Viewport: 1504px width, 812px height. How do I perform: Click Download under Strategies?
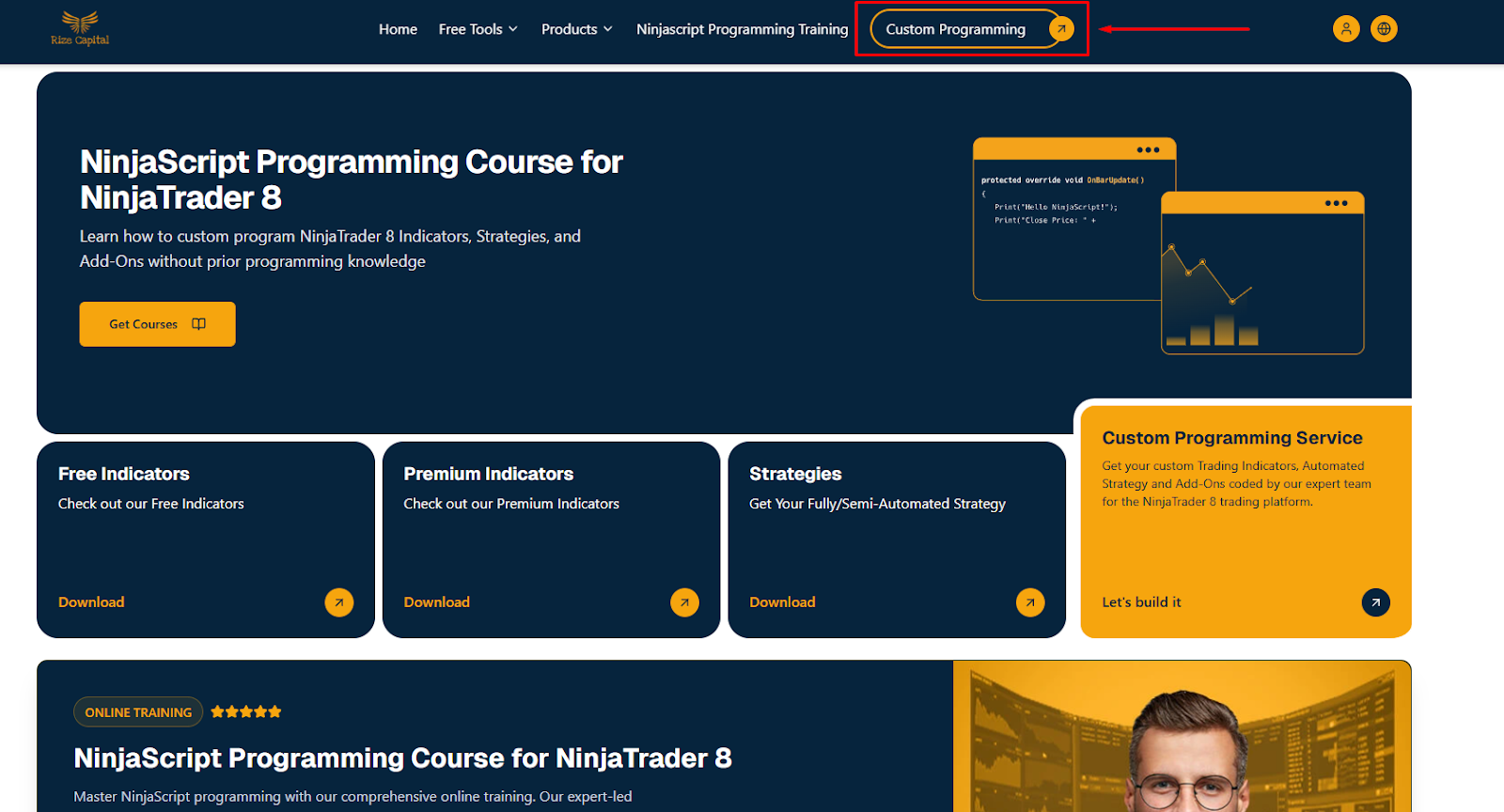[x=782, y=602]
